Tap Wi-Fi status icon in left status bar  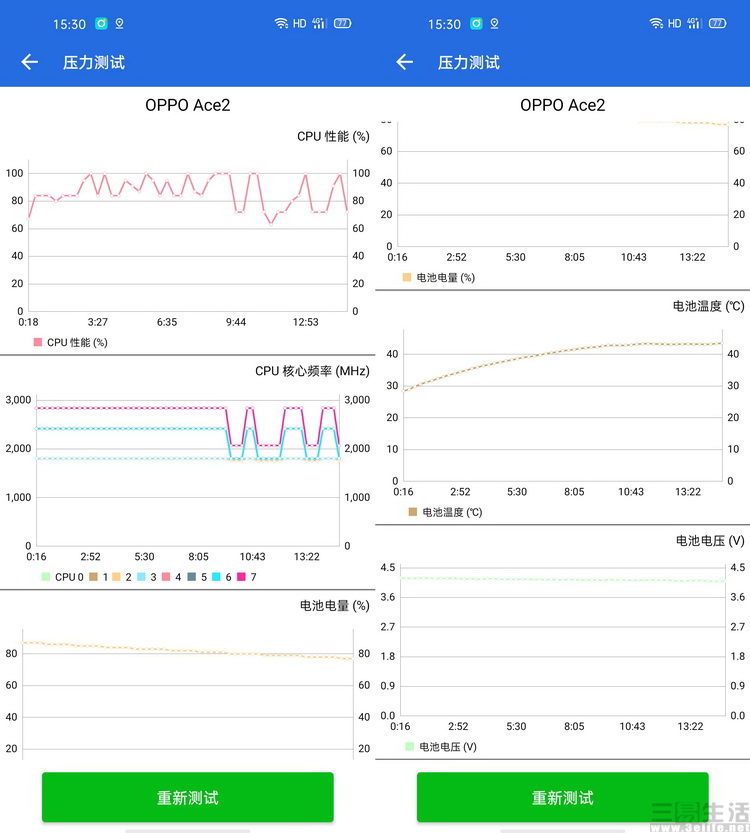pos(281,23)
